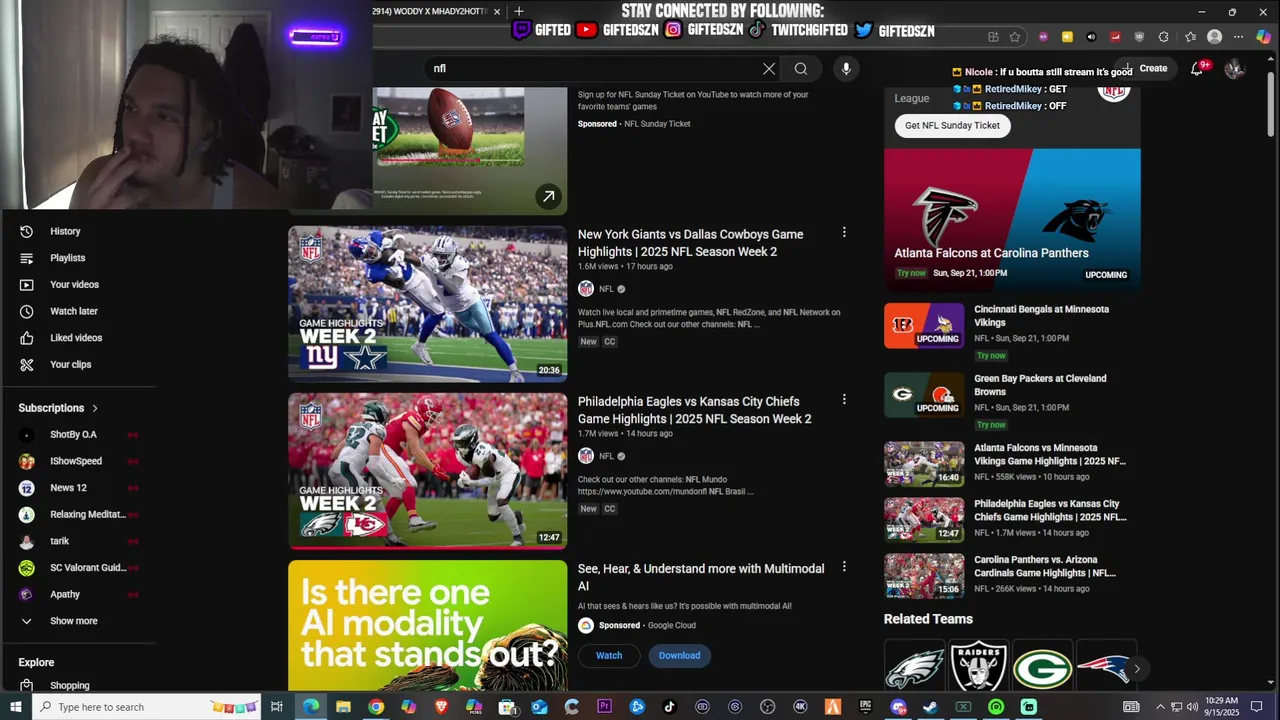Viewport: 1280px width, 720px height.
Task: Open Giants vs Cowboys highlights thumbnail
Action: (x=427, y=304)
